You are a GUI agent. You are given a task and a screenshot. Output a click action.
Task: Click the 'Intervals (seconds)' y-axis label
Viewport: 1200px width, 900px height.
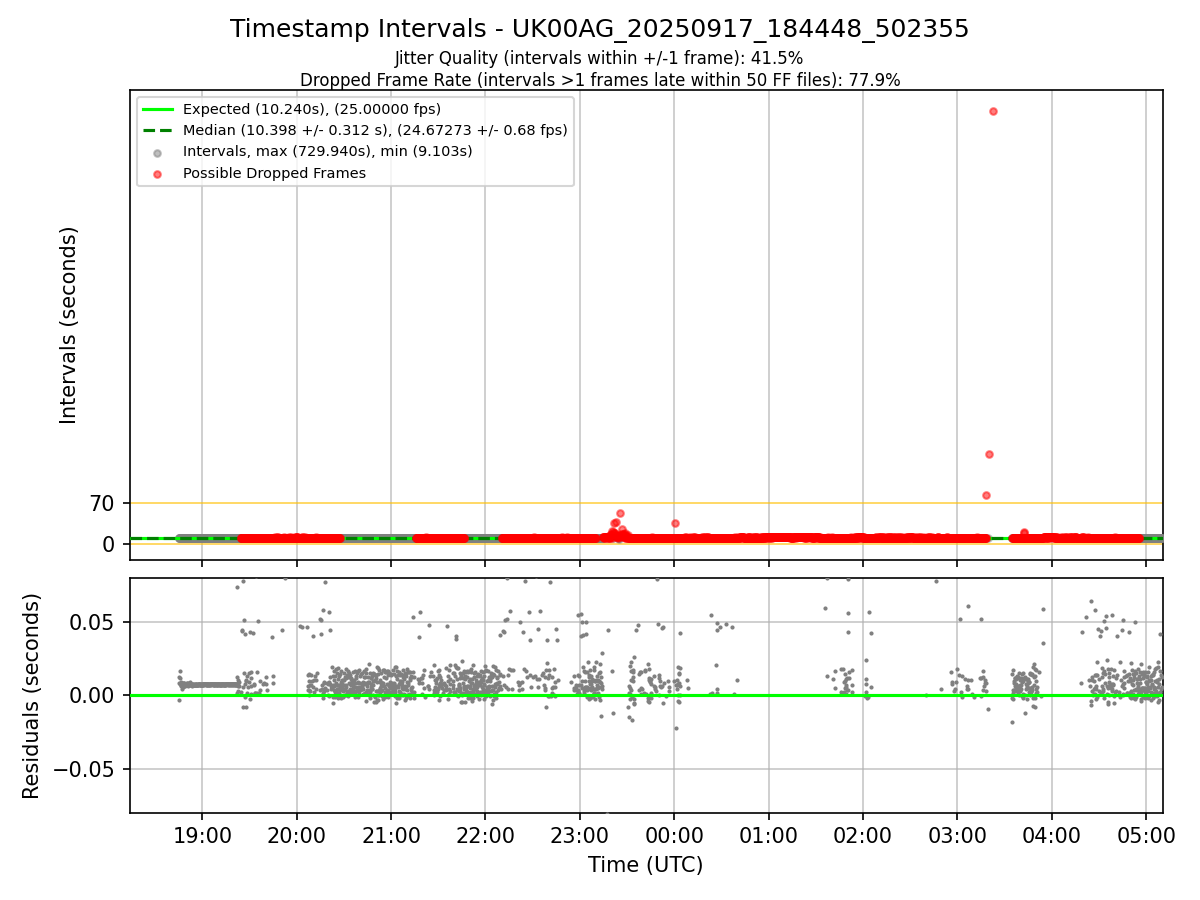69,325
